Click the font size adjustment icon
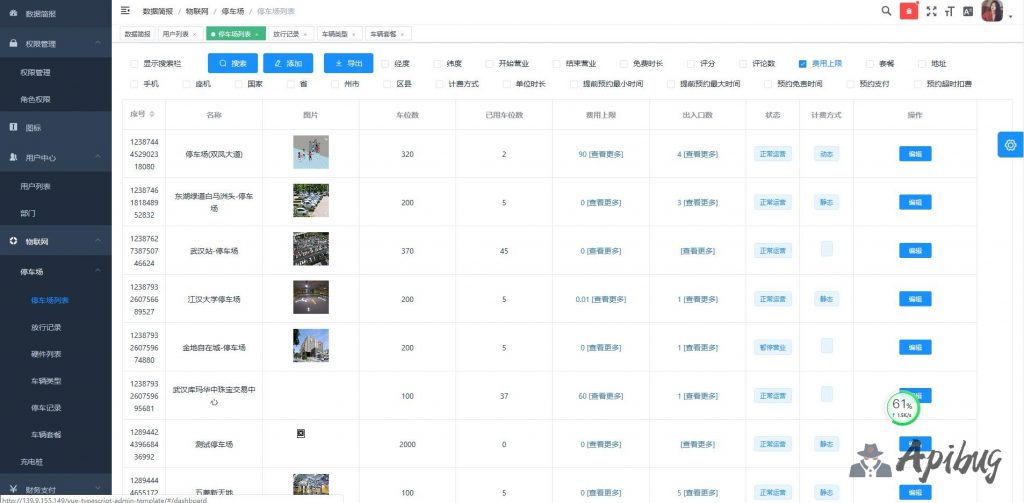 pos(949,11)
